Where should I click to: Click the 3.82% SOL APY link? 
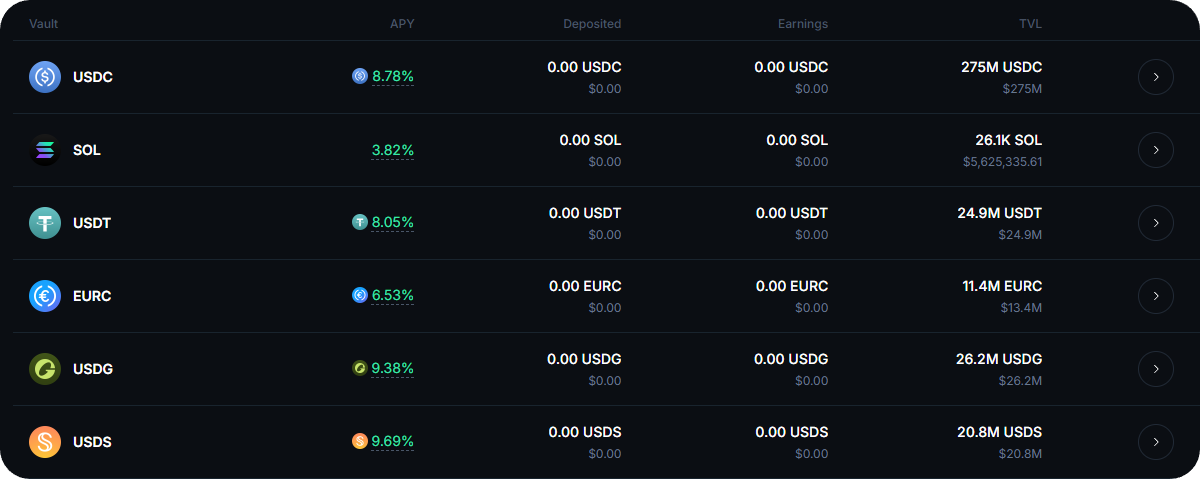tap(393, 150)
